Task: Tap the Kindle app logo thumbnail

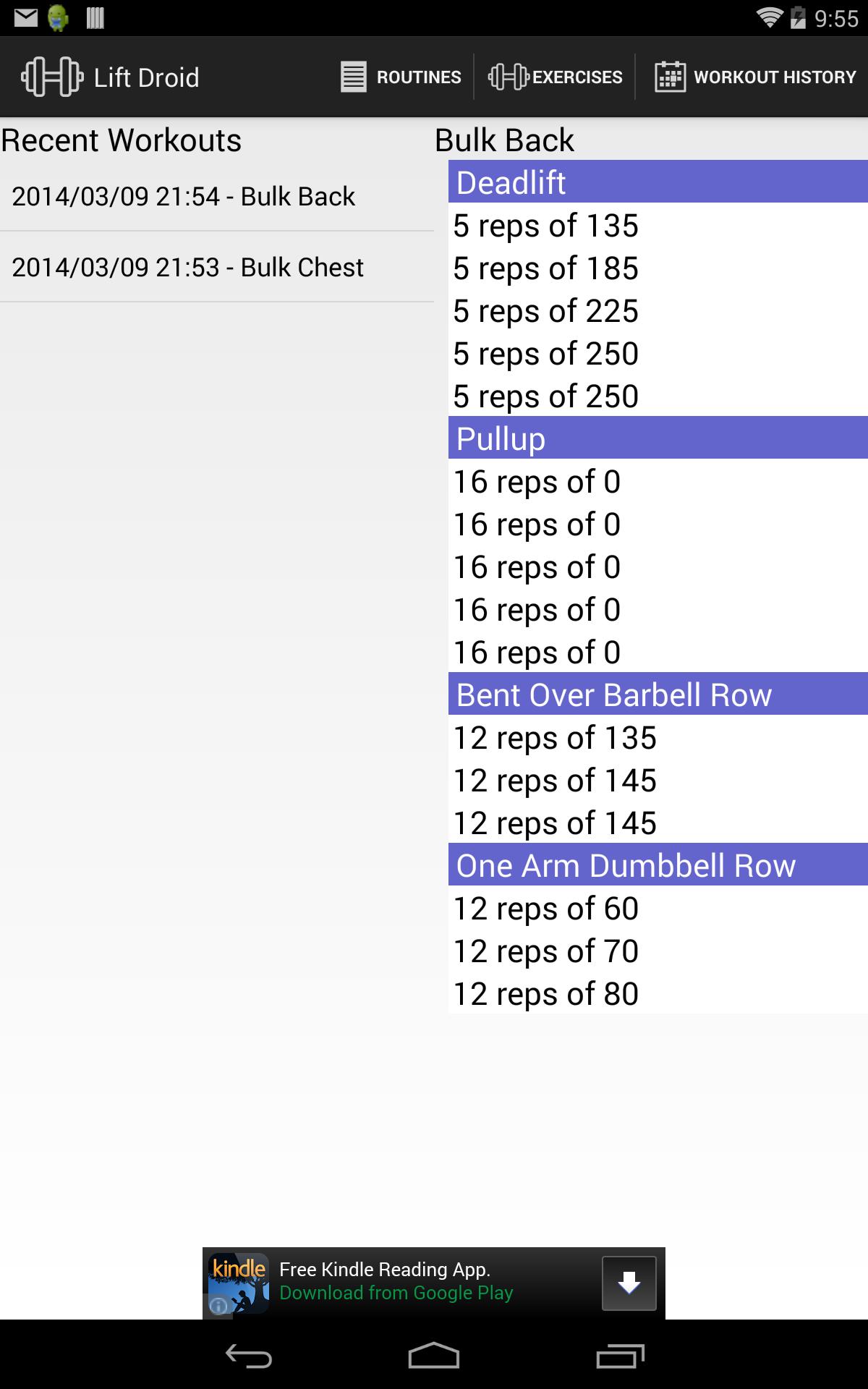Action: [239, 1283]
